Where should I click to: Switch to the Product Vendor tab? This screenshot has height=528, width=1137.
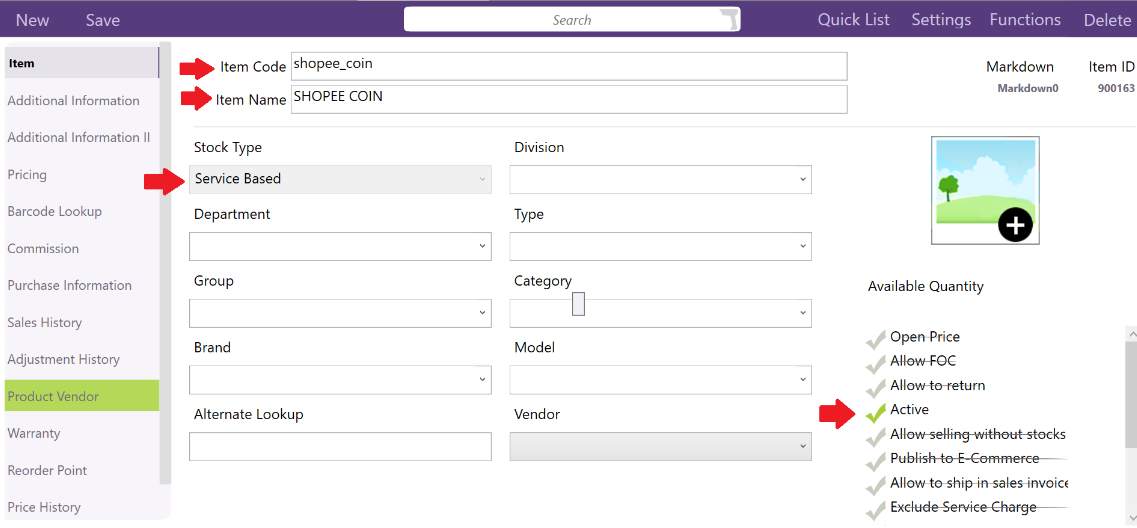point(53,397)
